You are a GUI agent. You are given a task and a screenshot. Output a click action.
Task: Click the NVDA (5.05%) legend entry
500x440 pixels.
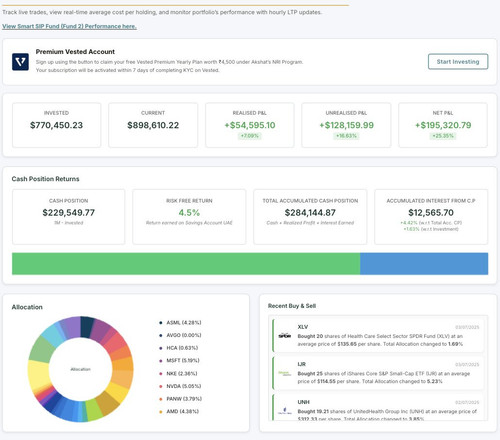[180, 386]
